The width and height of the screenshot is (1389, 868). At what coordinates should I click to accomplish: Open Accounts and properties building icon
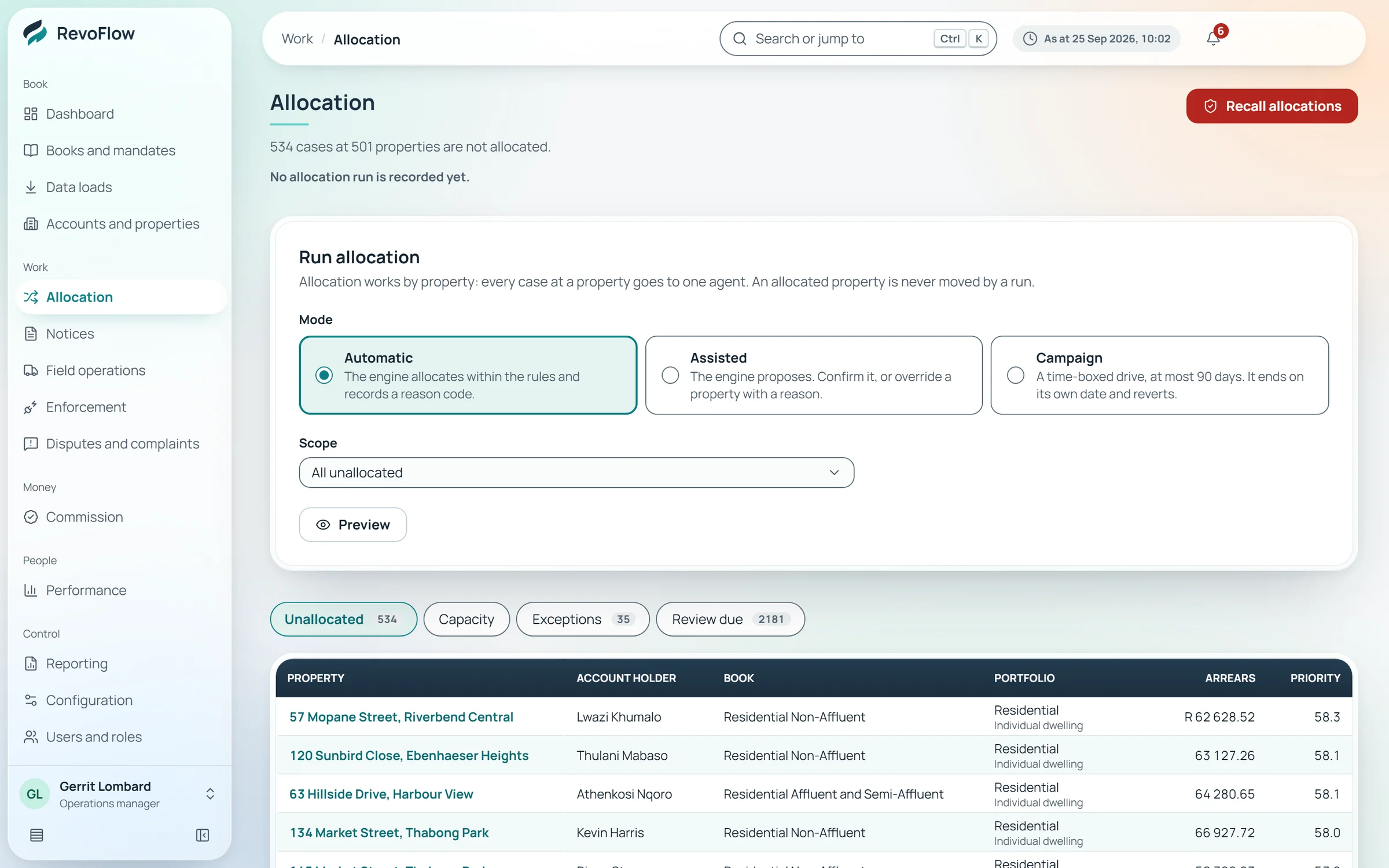31,224
